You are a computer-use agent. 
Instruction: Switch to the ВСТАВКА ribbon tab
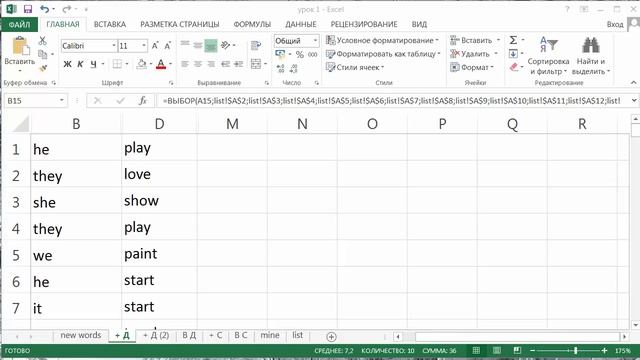[x=110, y=24]
